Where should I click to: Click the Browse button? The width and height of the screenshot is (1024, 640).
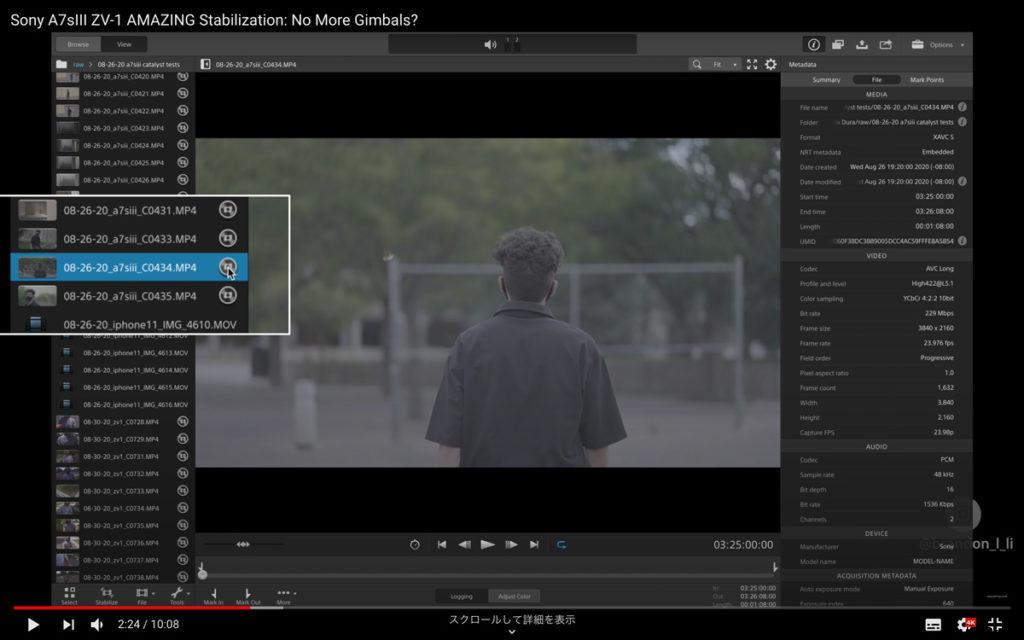pyautogui.click(x=78, y=44)
